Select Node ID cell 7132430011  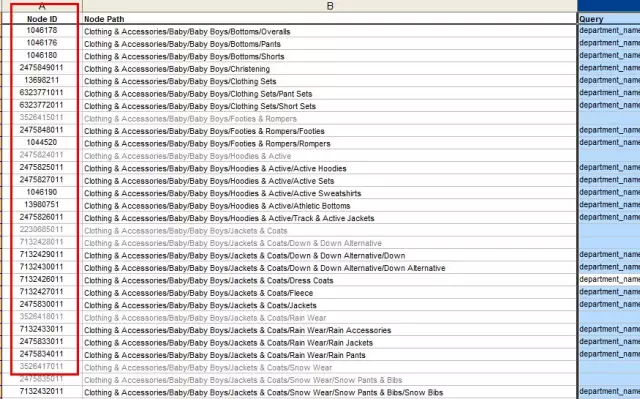[x=42, y=267]
